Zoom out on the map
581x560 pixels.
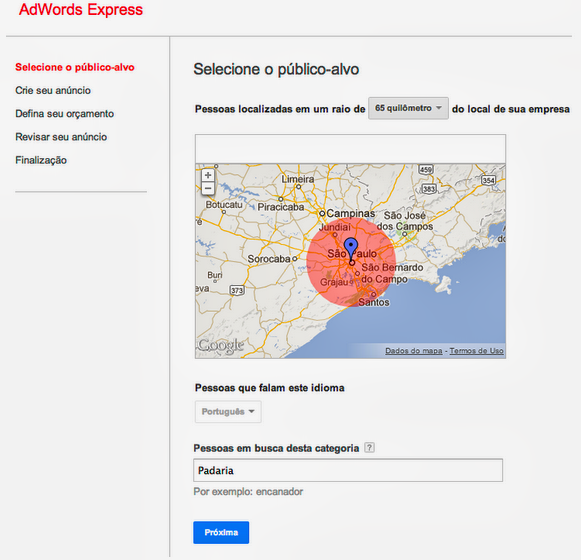pos(208,188)
